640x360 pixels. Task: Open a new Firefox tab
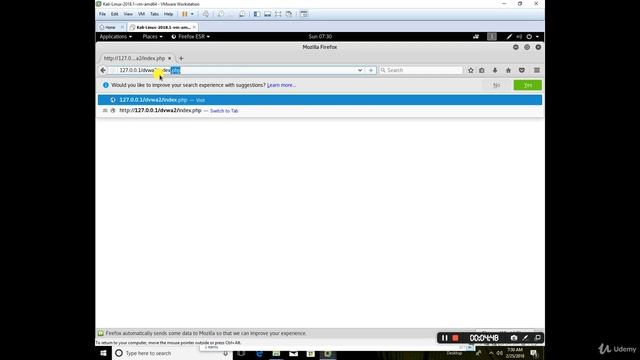[x=181, y=58]
